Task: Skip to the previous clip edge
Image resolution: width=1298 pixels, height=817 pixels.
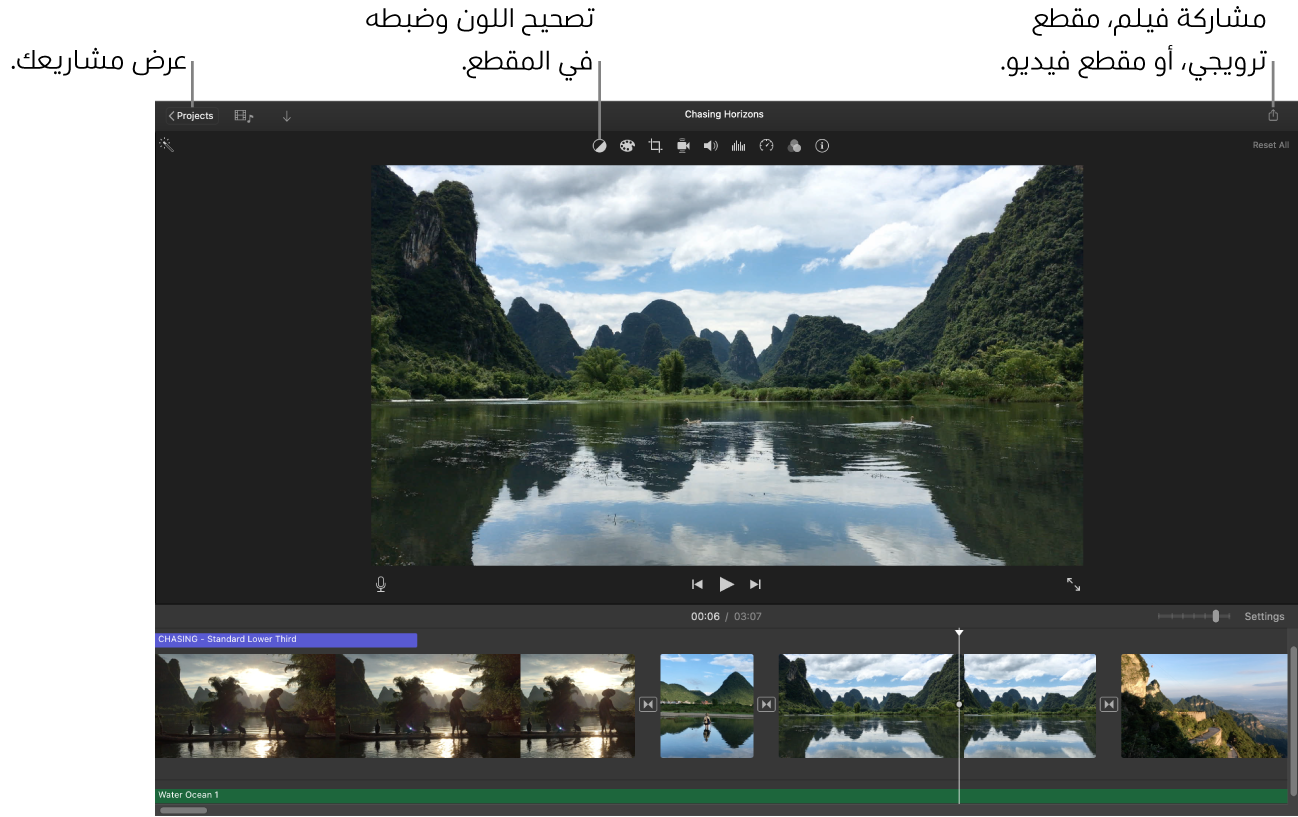Action: point(698,584)
